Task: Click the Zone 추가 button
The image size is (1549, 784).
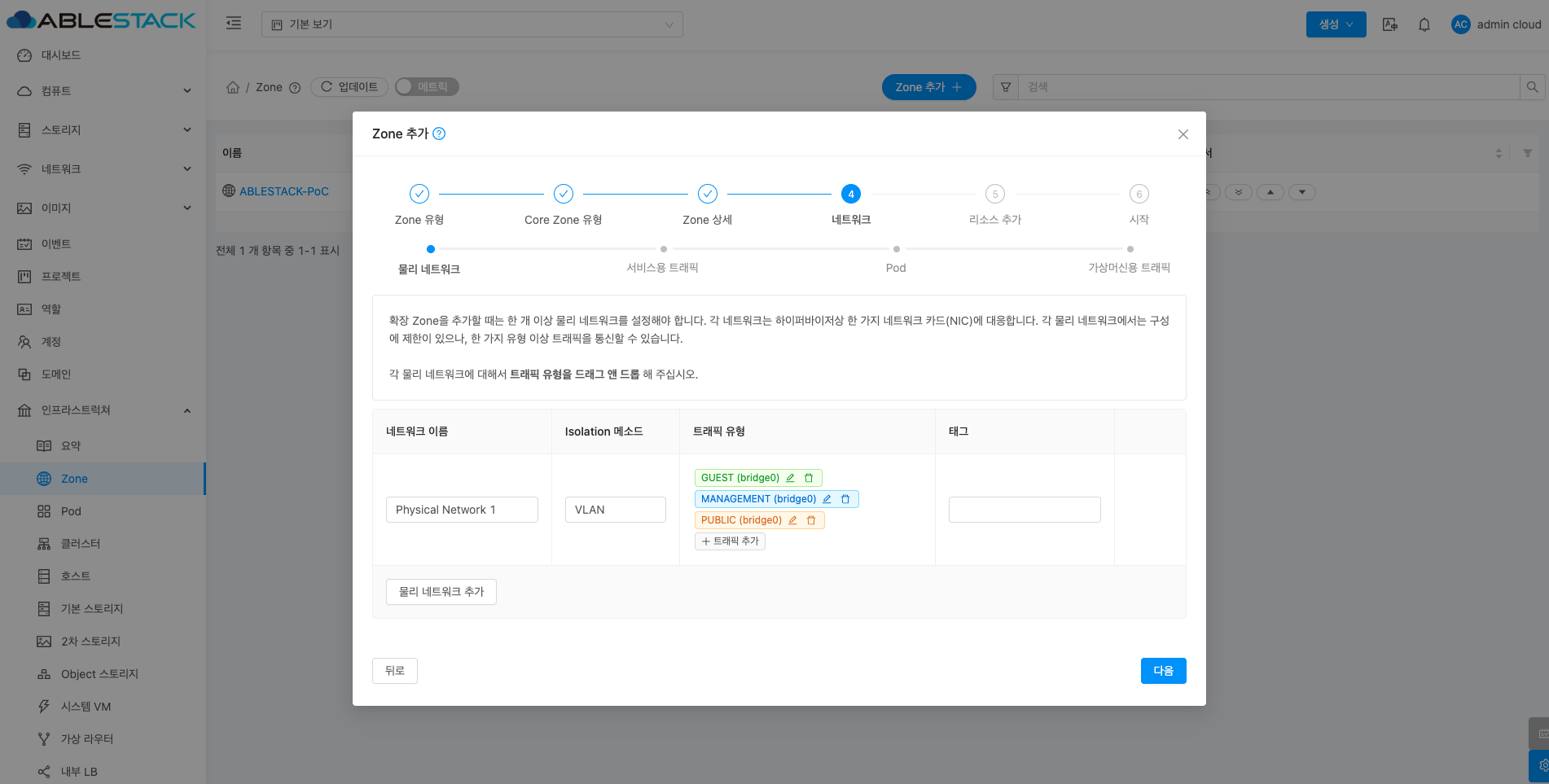Action: [x=929, y=87]
